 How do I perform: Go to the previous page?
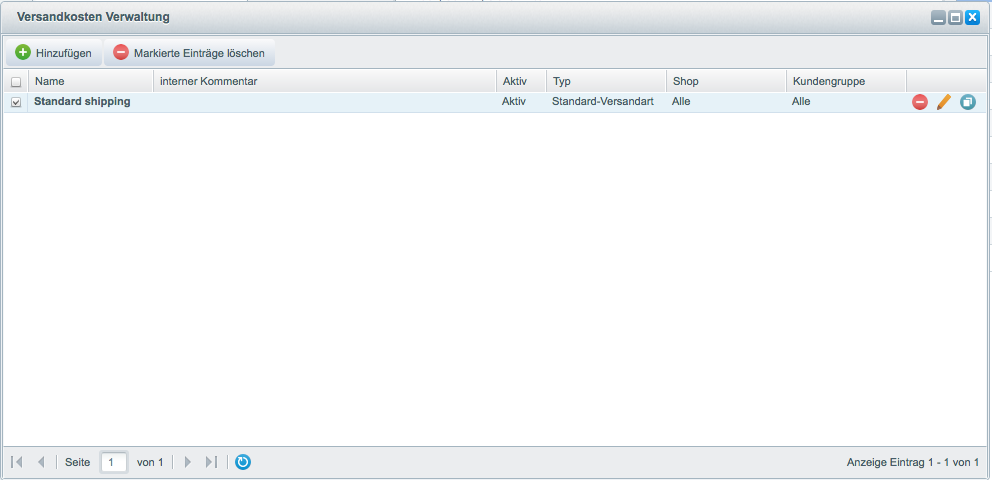point(41,462)
